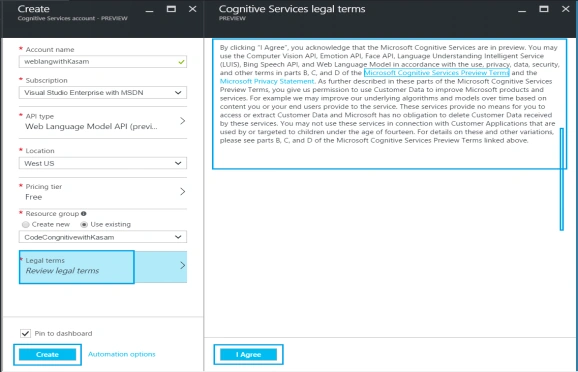Click the Account name input field
The width and height of the screenshot is (578, 372).
pyautogui.click(x=103, y=62)
